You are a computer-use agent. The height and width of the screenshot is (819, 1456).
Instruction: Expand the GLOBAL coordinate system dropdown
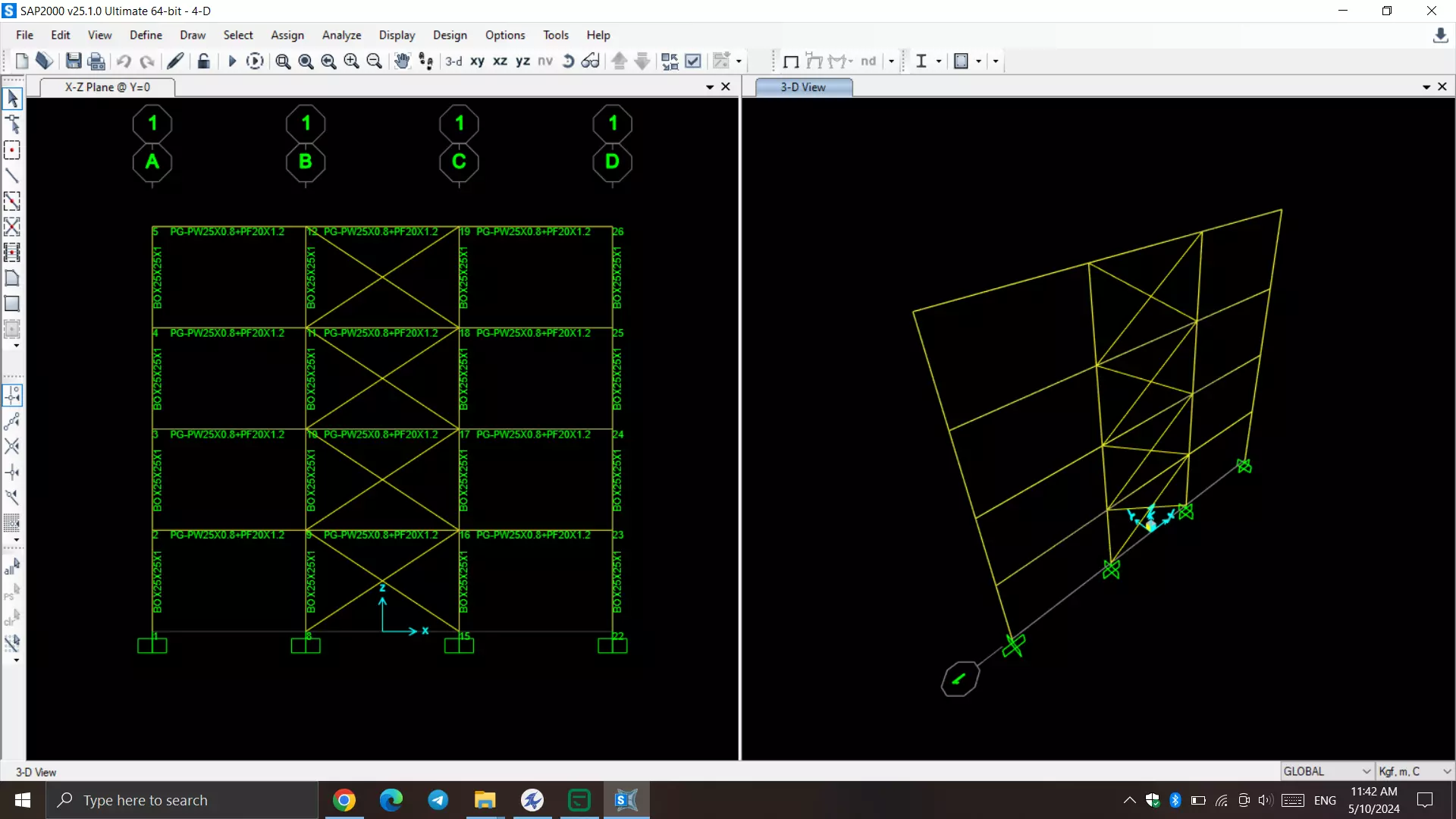pos(1366,771)
